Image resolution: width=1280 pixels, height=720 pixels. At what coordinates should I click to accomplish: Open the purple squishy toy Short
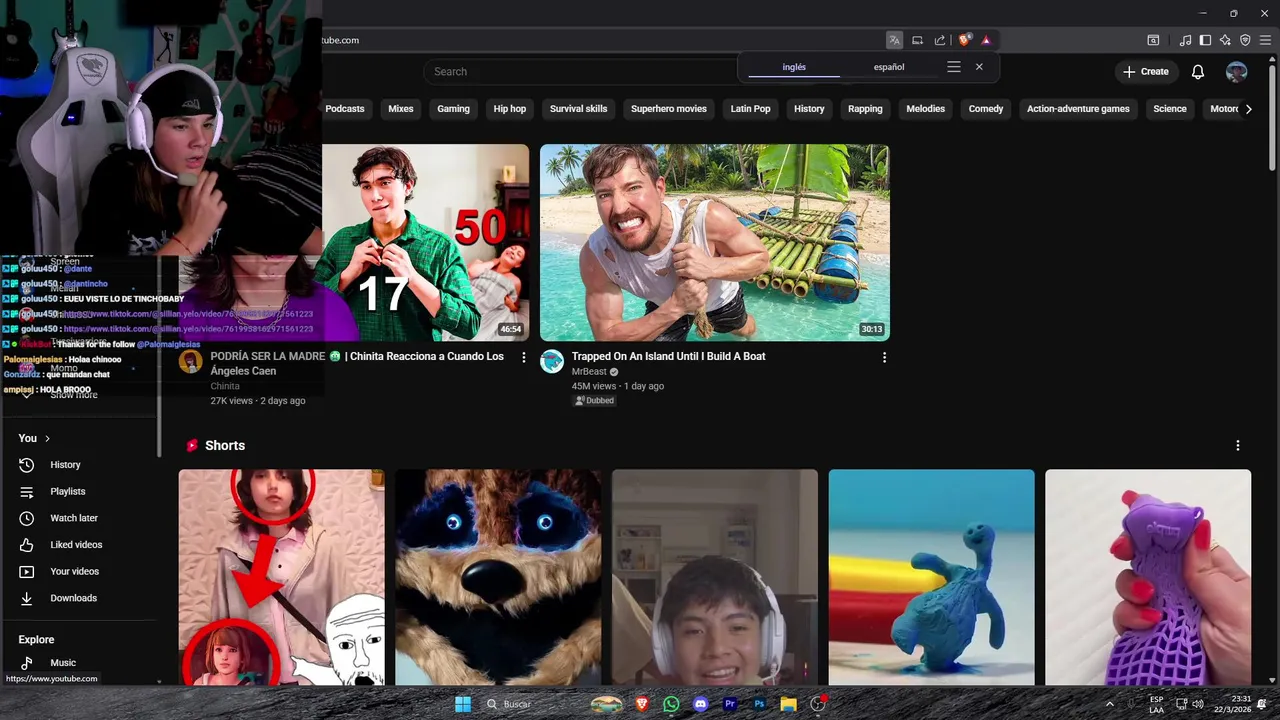1148,577
